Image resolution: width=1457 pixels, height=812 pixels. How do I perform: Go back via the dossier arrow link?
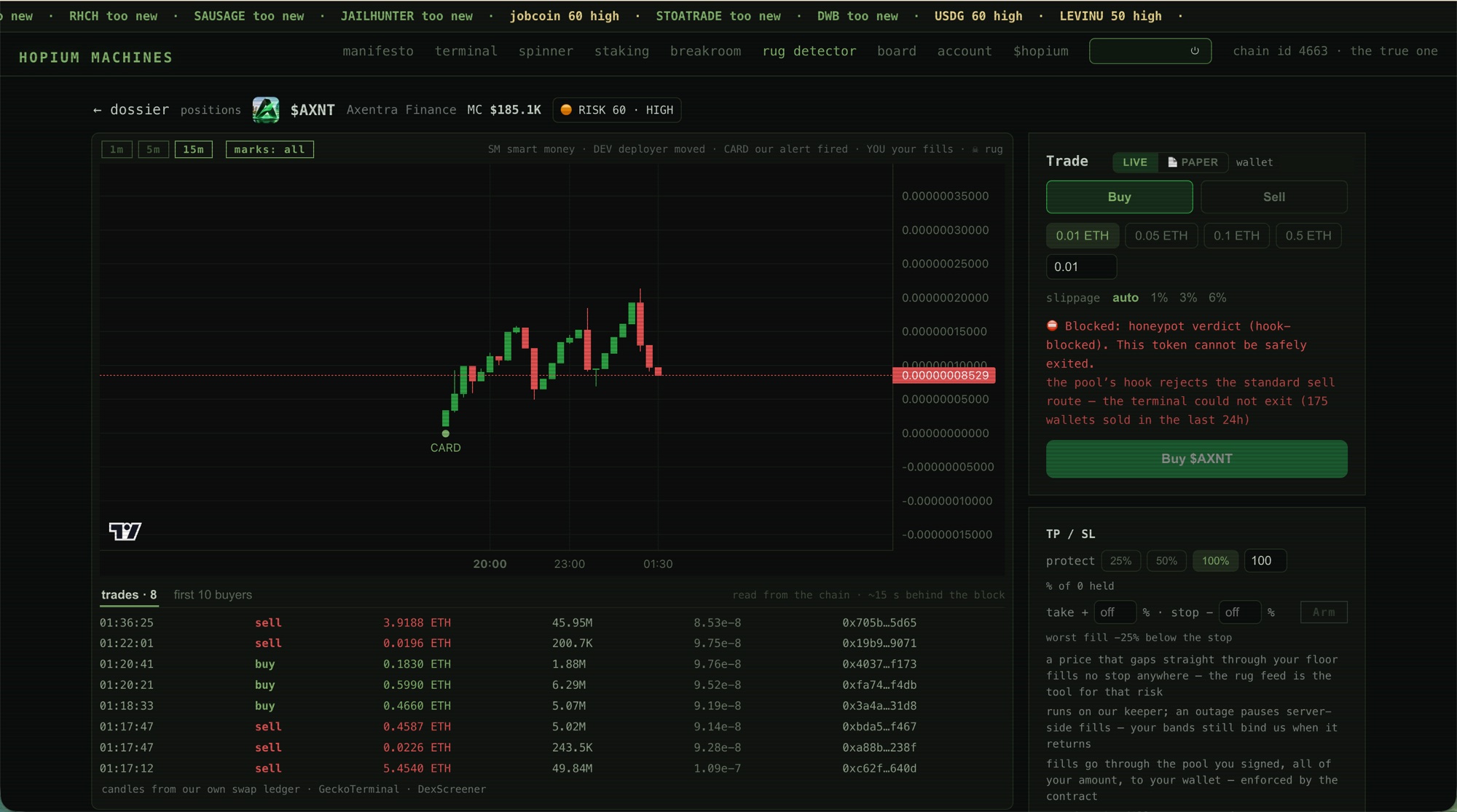131,110
